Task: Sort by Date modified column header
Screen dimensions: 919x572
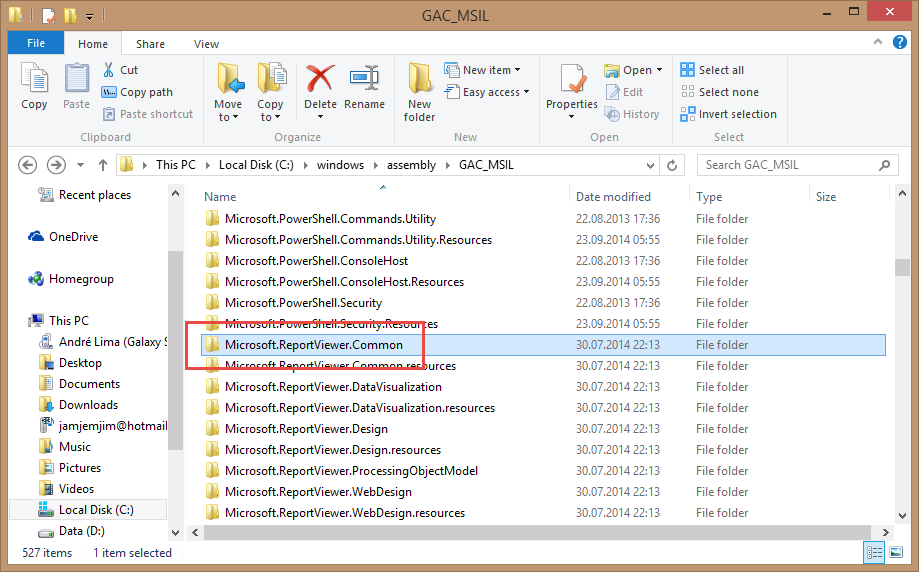Action: pyautogui.click(x=613, y=197)
